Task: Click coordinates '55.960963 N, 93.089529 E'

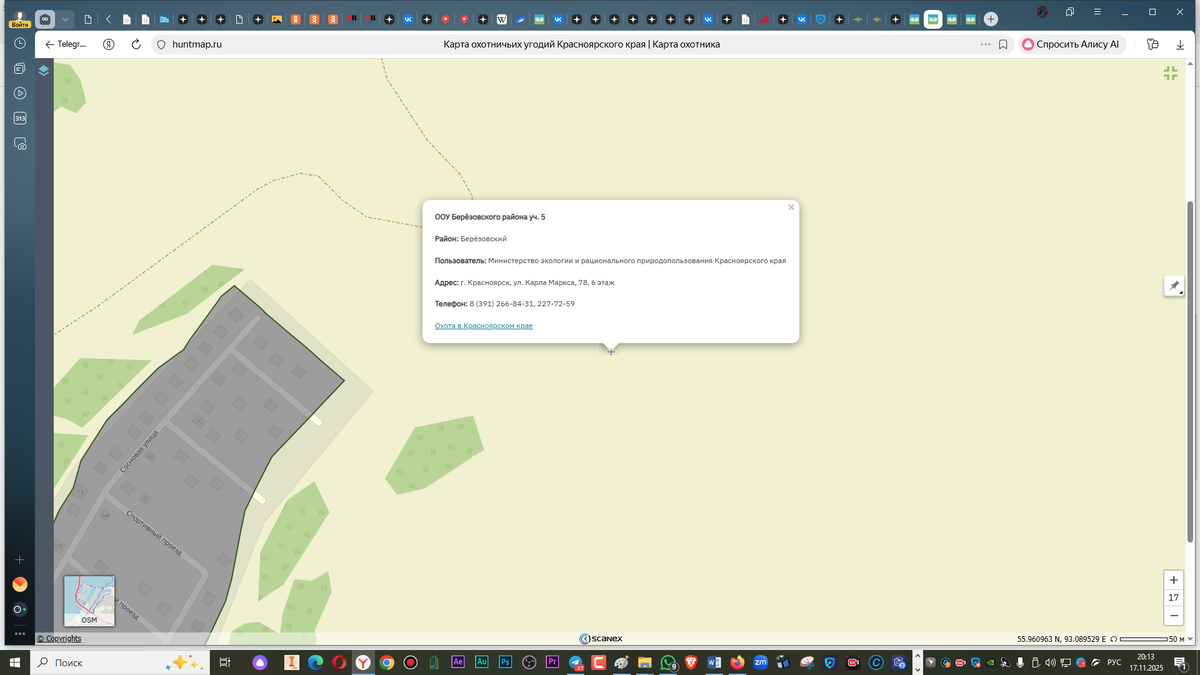Action: click(x=1062, y=638)
